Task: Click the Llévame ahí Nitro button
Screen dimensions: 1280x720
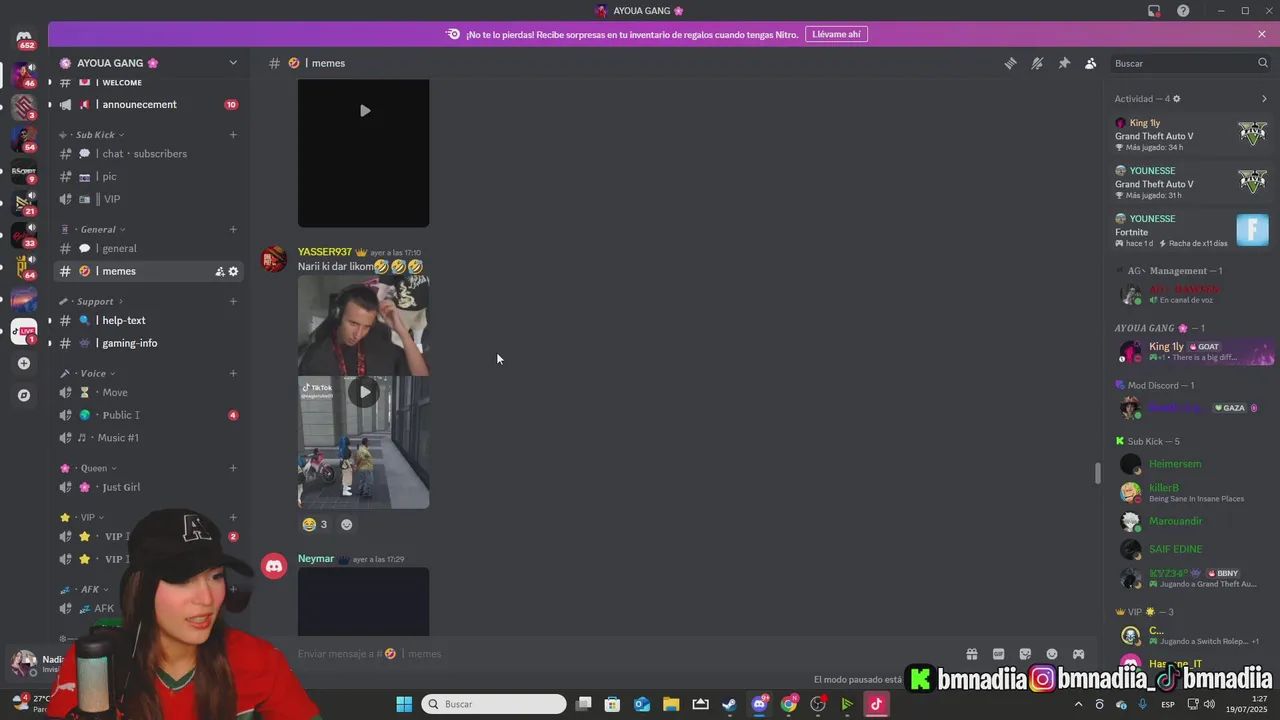Action: point(836,34)
